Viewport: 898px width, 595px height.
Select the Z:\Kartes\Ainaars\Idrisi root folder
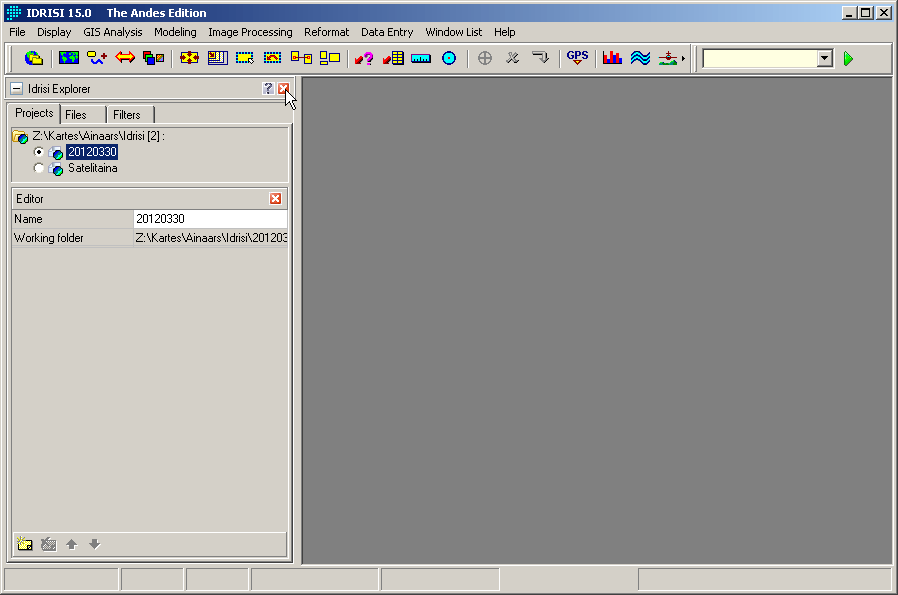(x=99, y=136)
